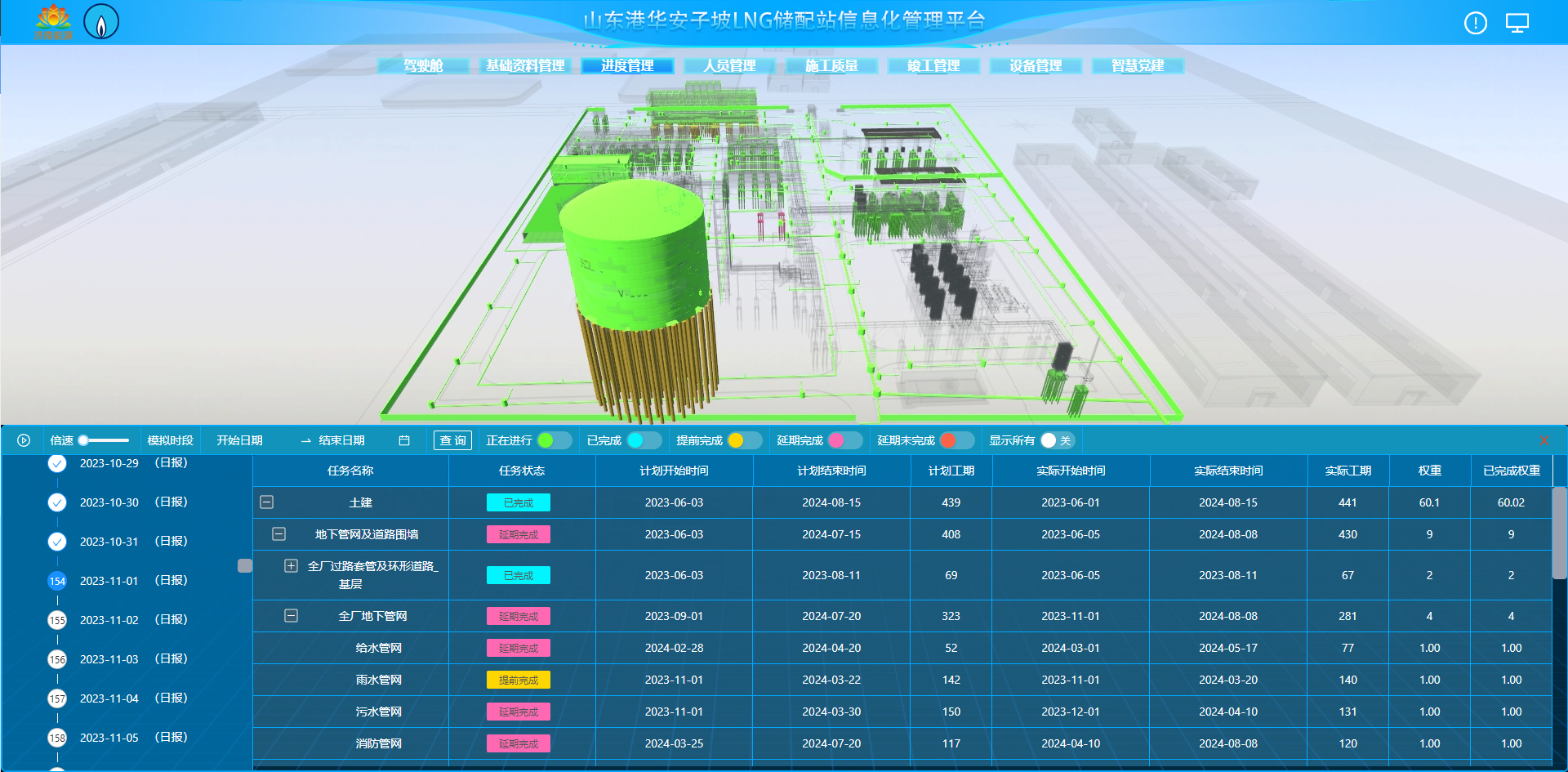Click the lotus logo icon
The width and height of the screenshot is (1568, 772).
[x=53, y=22]
